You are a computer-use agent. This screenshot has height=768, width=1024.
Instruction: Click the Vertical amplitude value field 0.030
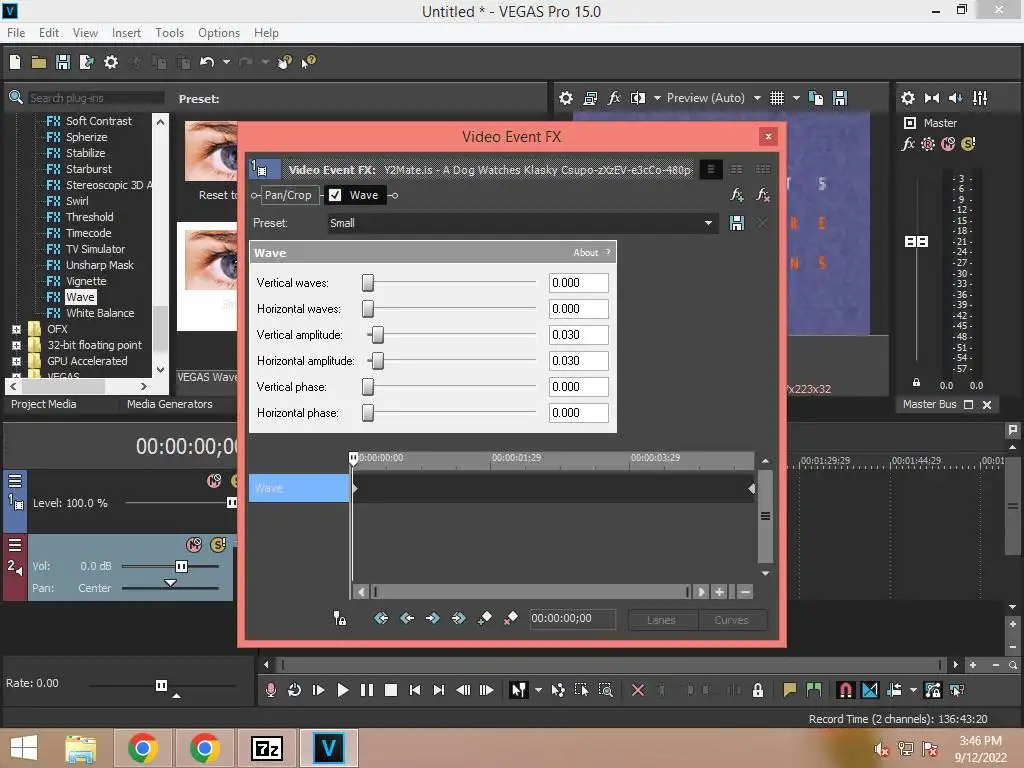coord(579,335)
